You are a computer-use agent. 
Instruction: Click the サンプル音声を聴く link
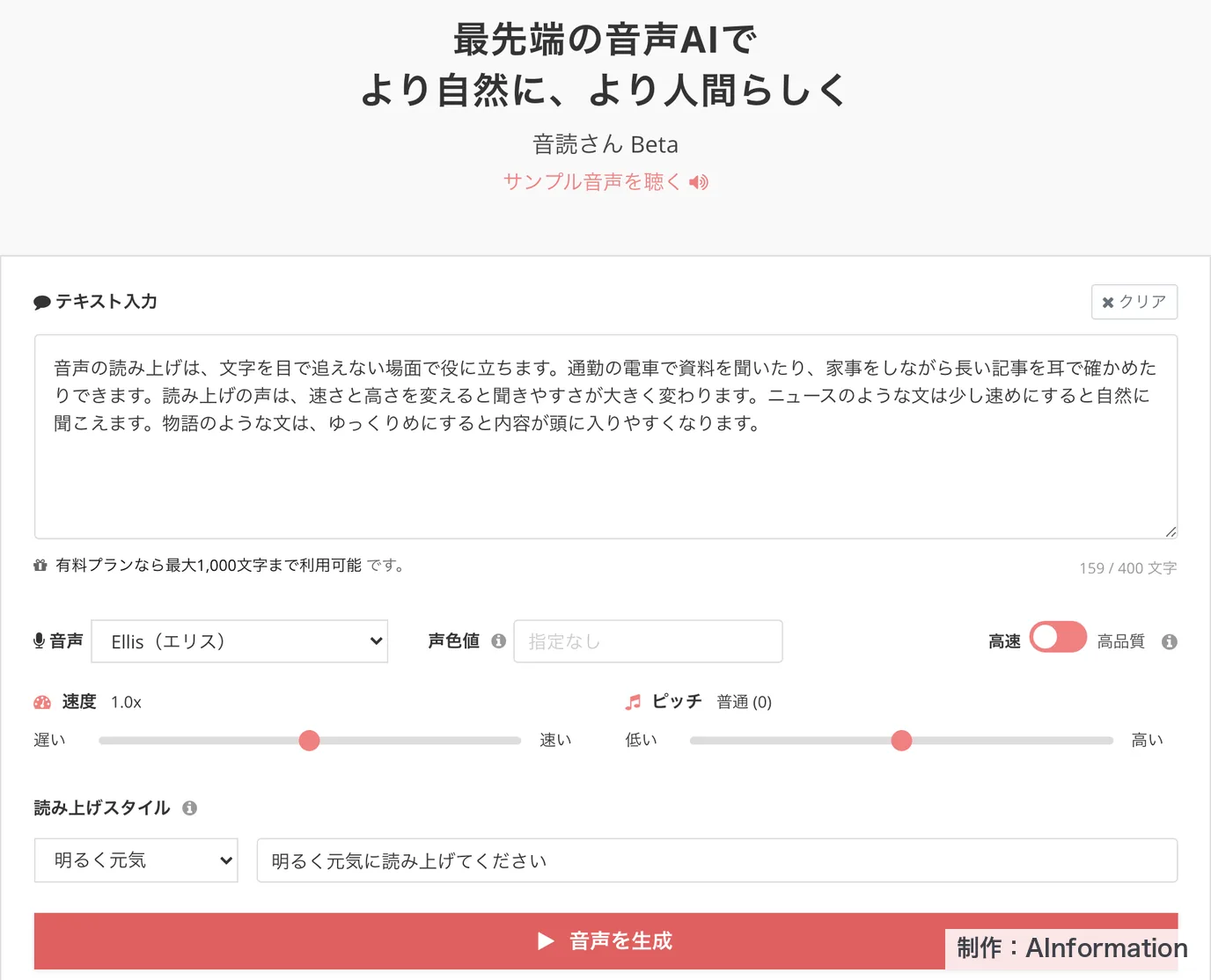[x=605, y=182]
